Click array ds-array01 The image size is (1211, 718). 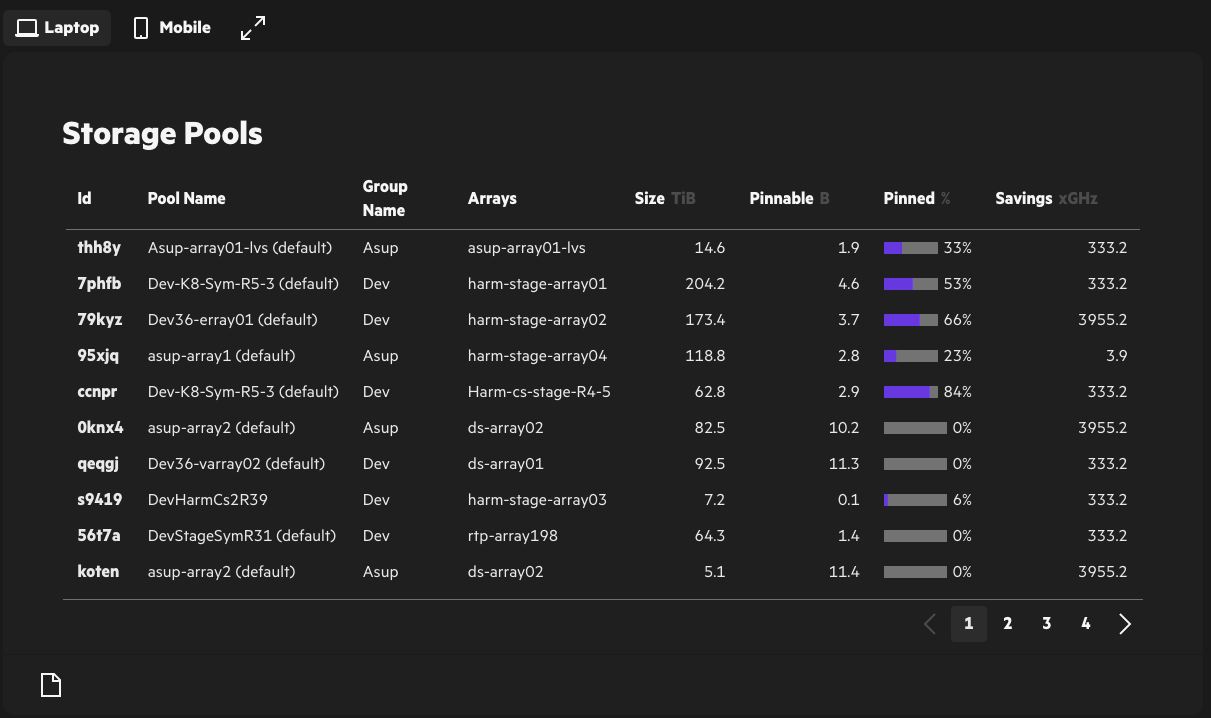(506, 463)
